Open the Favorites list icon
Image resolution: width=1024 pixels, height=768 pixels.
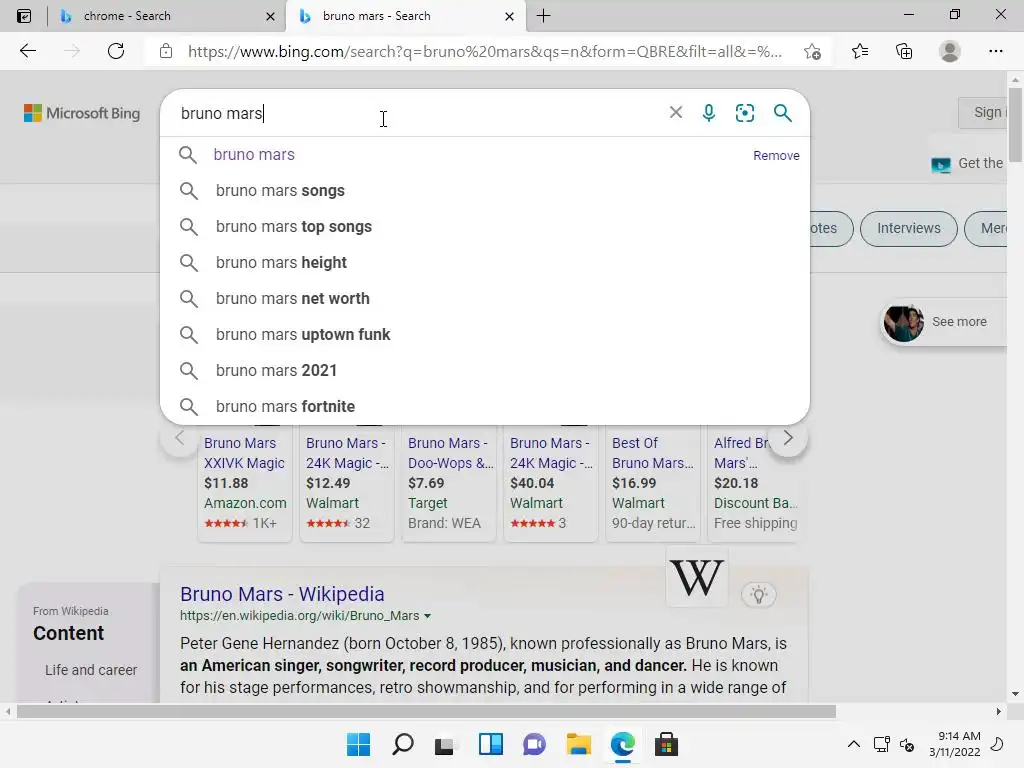click(859, 51)
